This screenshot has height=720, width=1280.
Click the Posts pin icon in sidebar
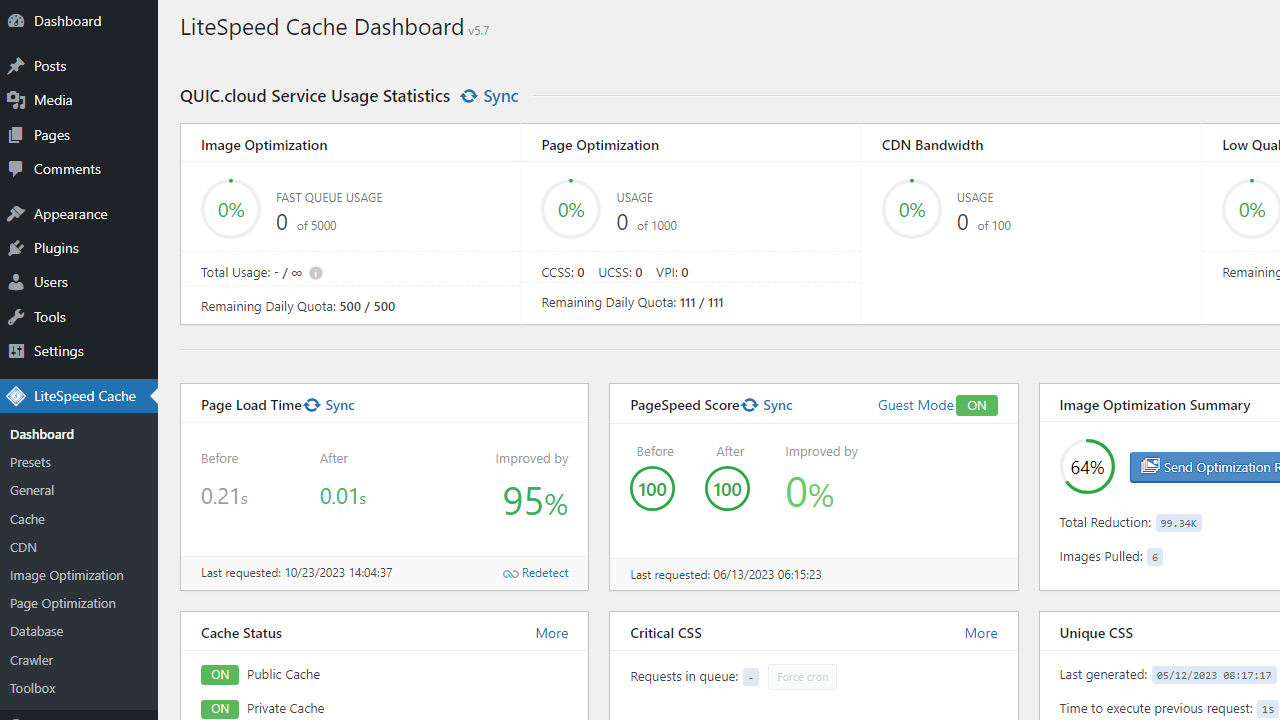pyautogui.click(x=16, y=66)
